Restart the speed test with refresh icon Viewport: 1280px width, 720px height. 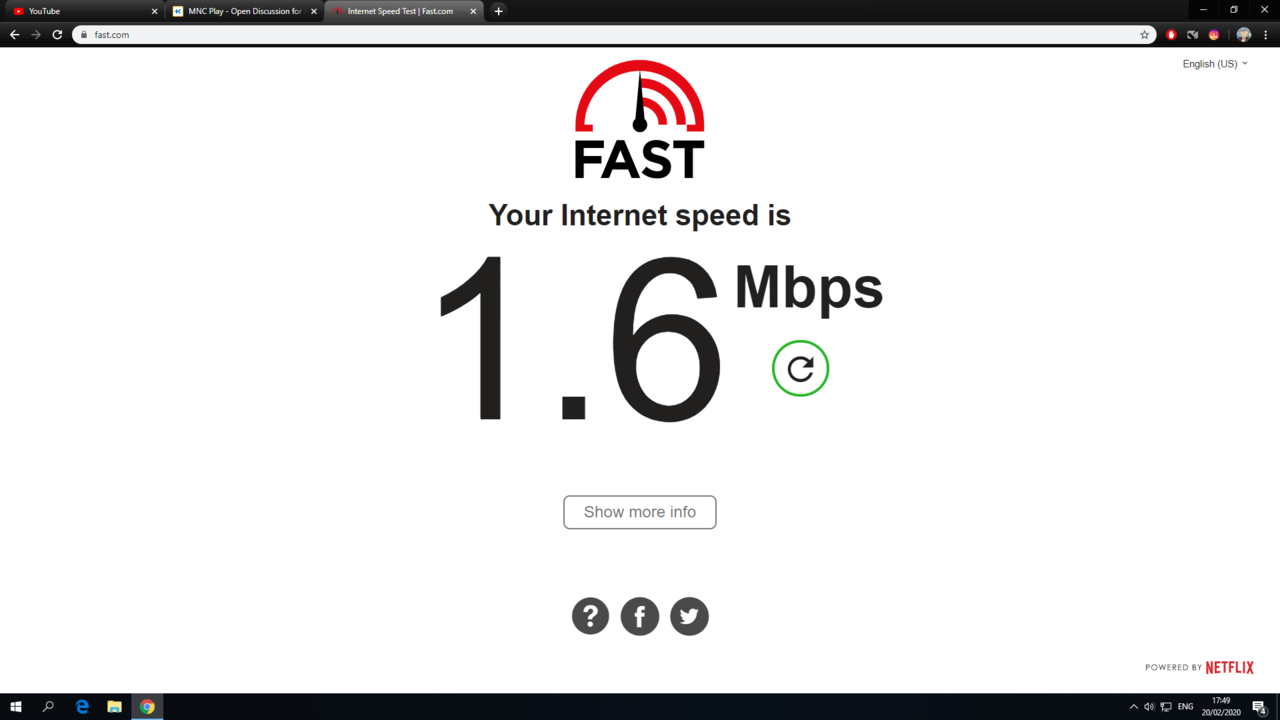(800, 368)
